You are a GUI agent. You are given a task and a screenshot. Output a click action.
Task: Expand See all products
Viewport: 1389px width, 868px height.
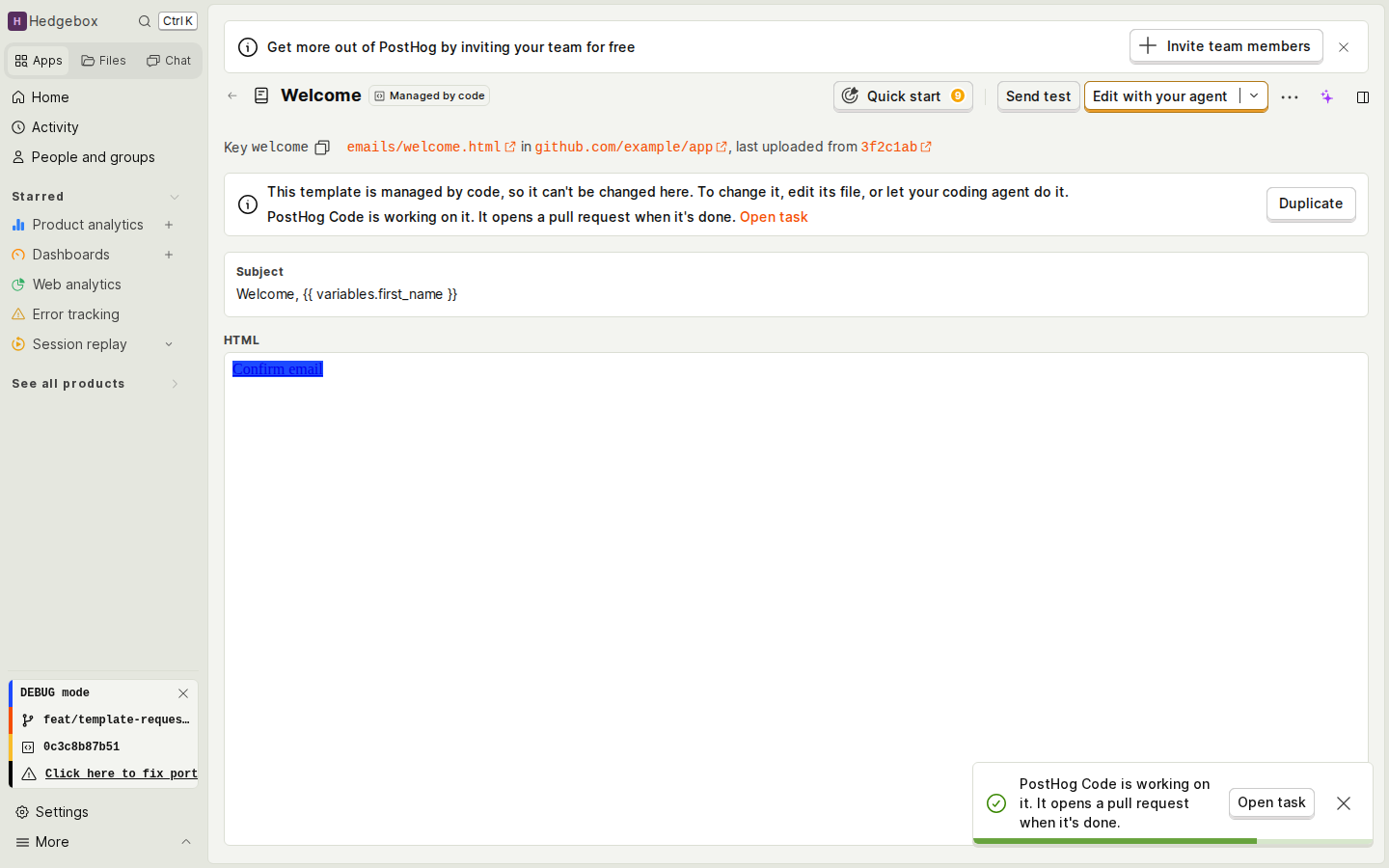click(95, 384)
